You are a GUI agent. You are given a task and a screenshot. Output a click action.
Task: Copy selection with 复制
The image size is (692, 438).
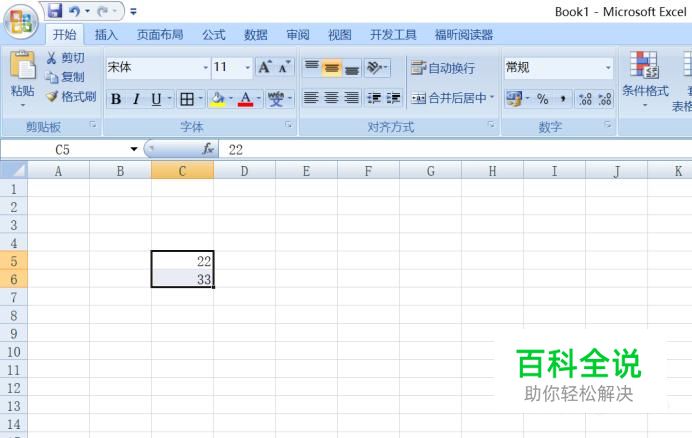point(65,77)
